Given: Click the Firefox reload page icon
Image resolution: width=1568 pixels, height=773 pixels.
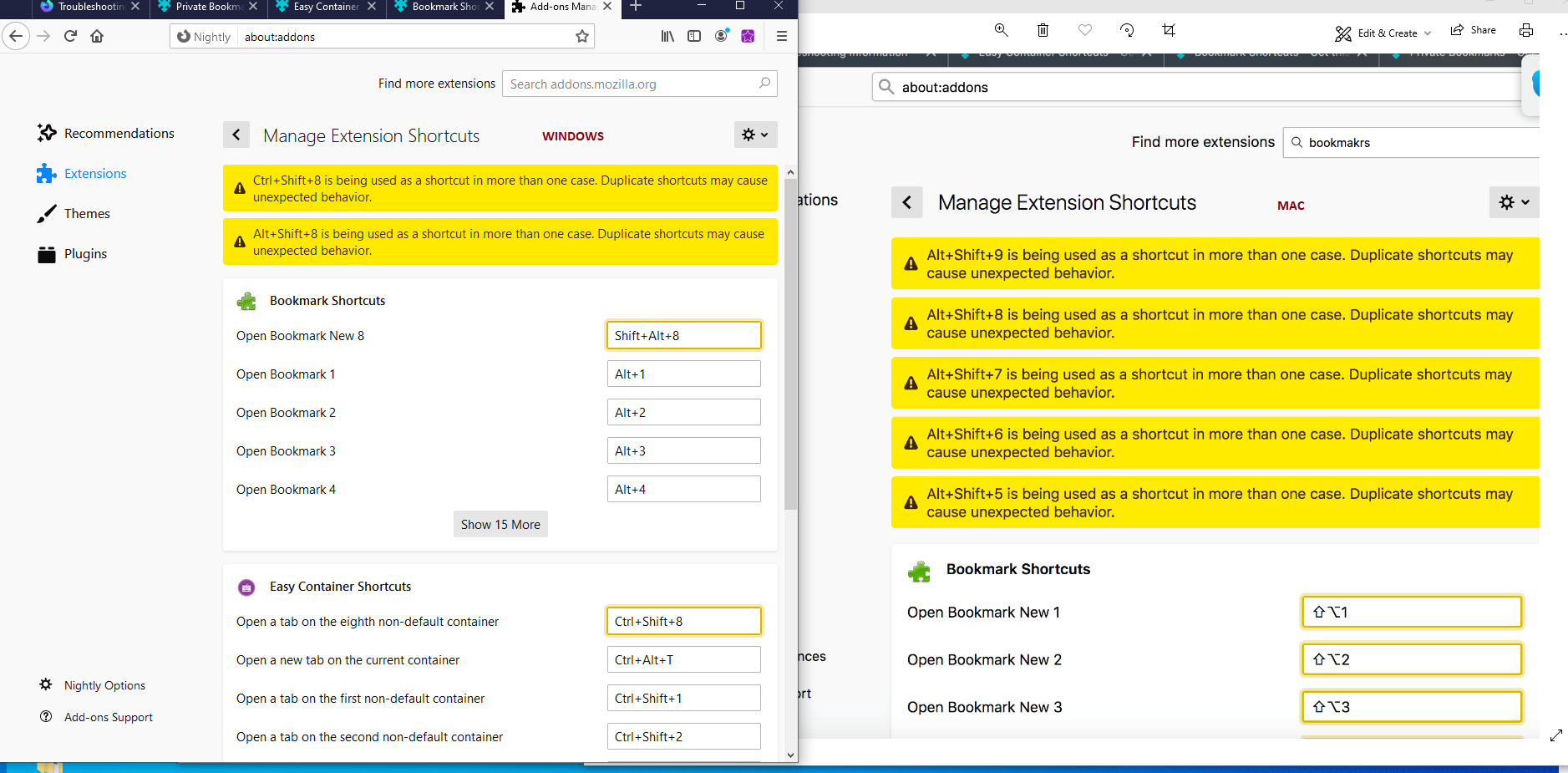Looking at the screenshot, I should click(70, 36).
